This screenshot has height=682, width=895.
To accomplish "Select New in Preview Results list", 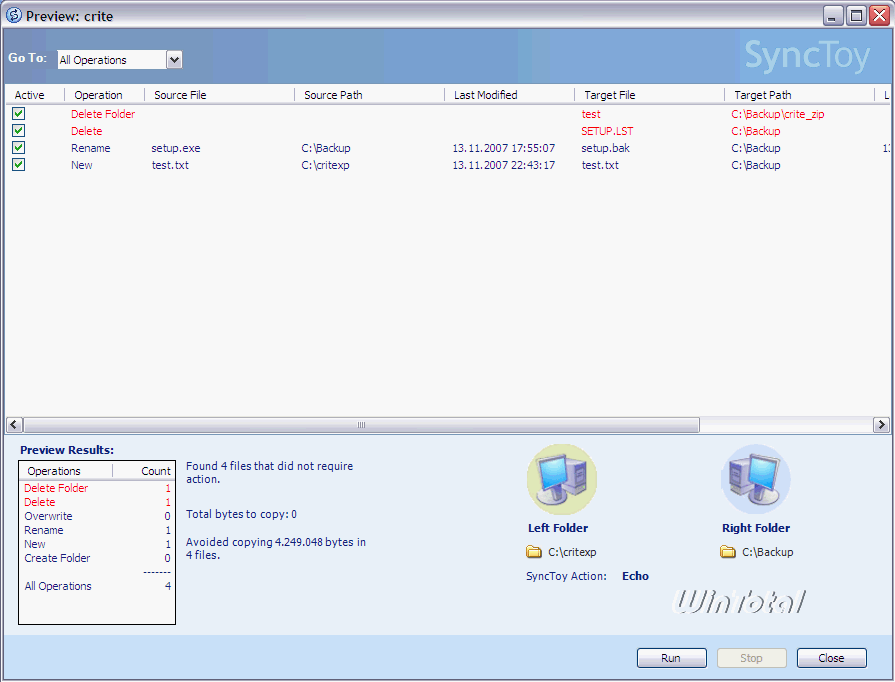I will coord(35,544).
